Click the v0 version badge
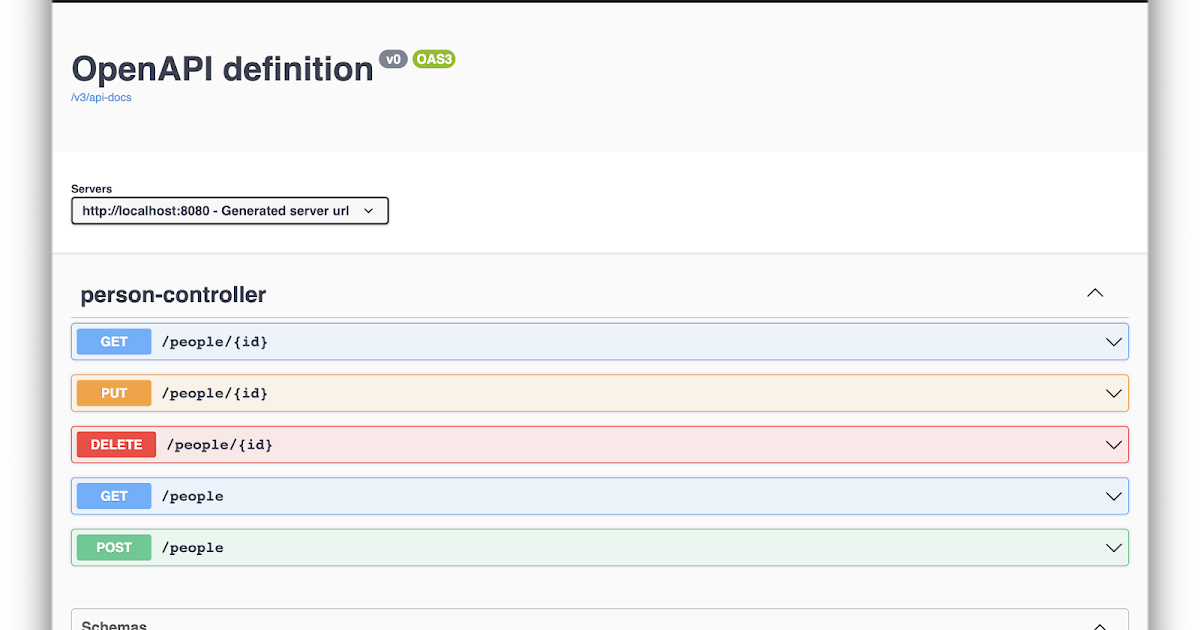Screen dimensions: 1200x630 (x=393, y=59)
